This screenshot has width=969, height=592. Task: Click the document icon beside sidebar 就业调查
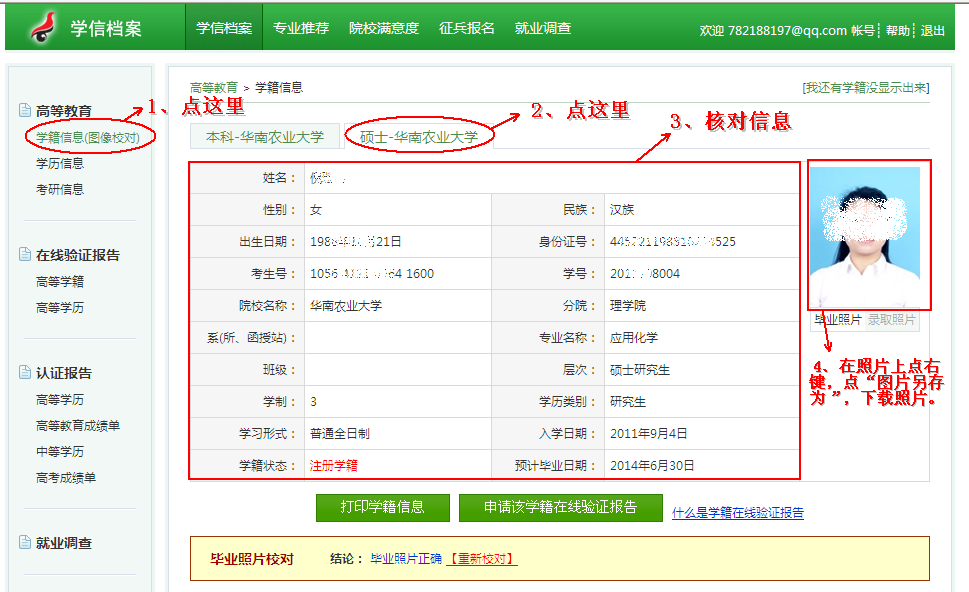click(x=25, y=543)
